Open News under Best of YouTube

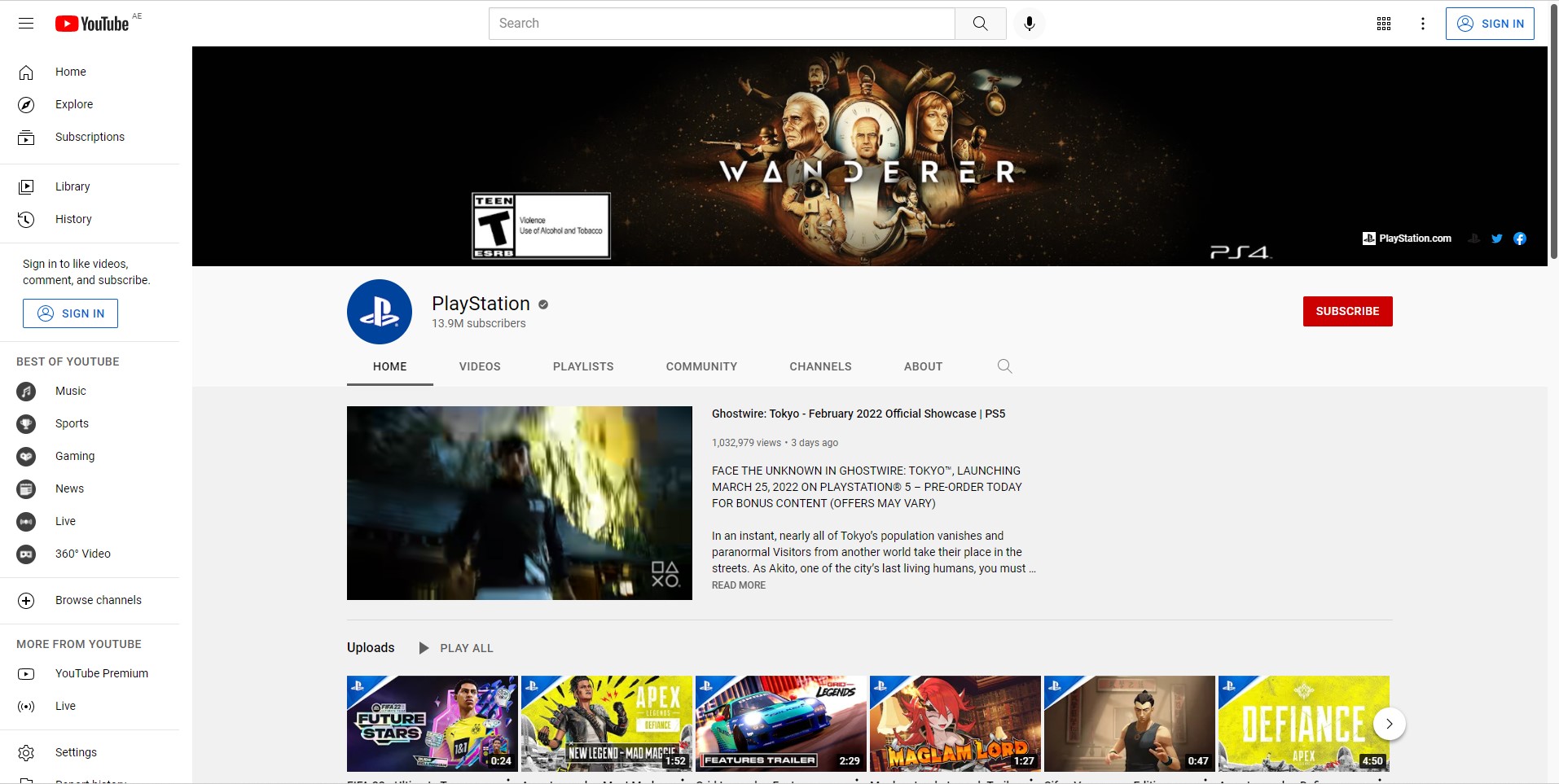coord(90,489)
